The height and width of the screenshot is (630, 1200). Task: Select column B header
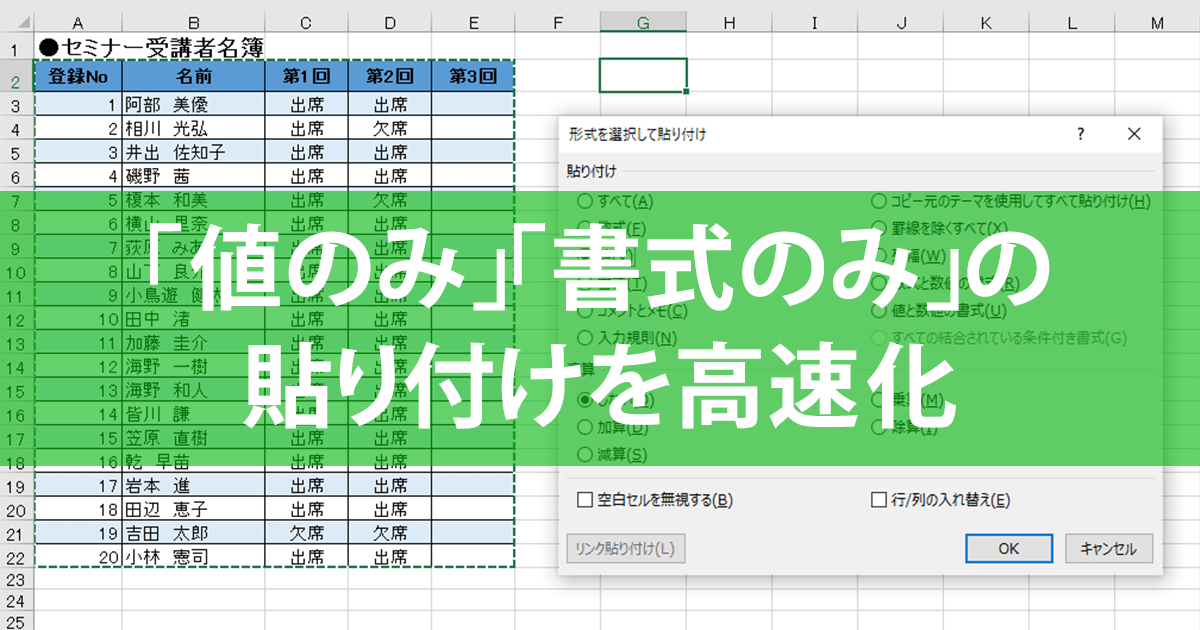point(194,22)
